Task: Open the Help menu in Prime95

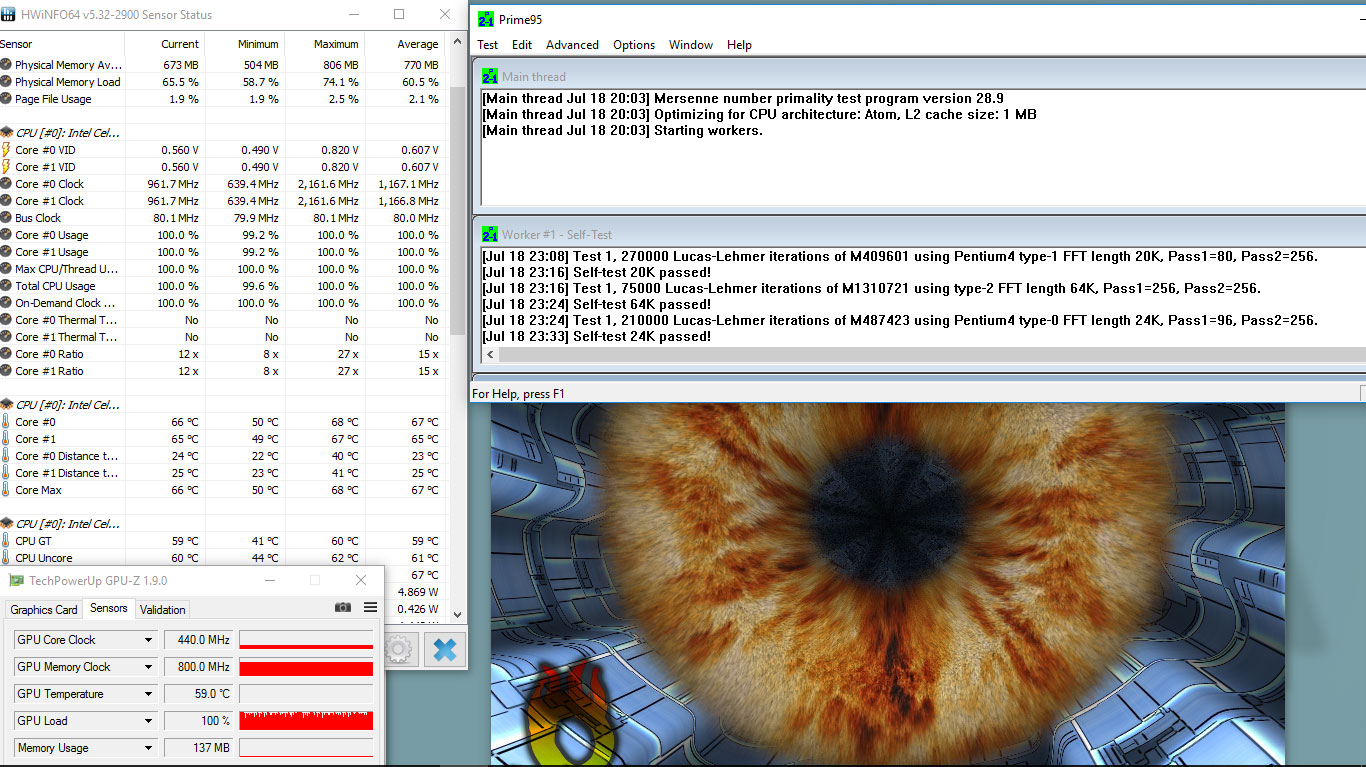Action: tap(739, 45)
